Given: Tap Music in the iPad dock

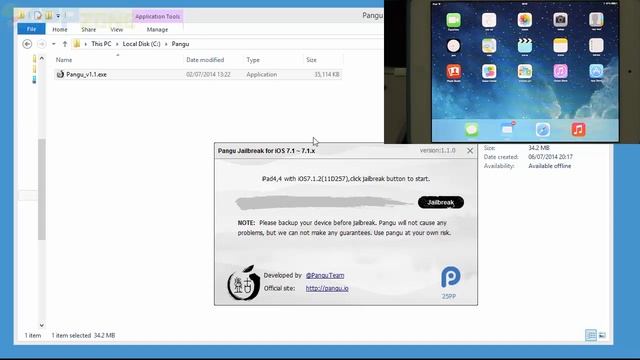Looking at the screenshot, I should tap(578, 130).
